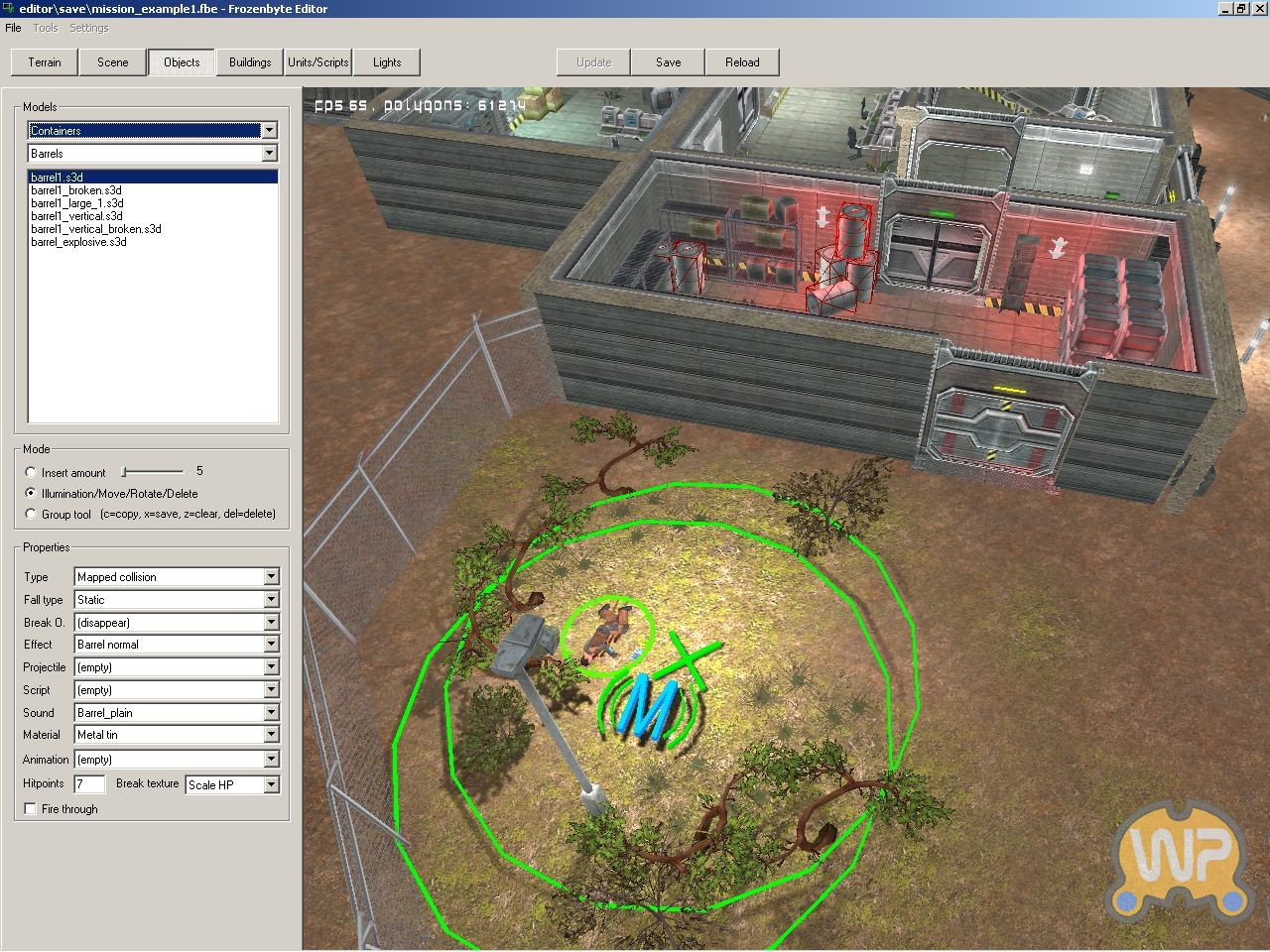Adjust the Insert amount slider
This screenshot has height=952, width=1270.
point(125,472)
